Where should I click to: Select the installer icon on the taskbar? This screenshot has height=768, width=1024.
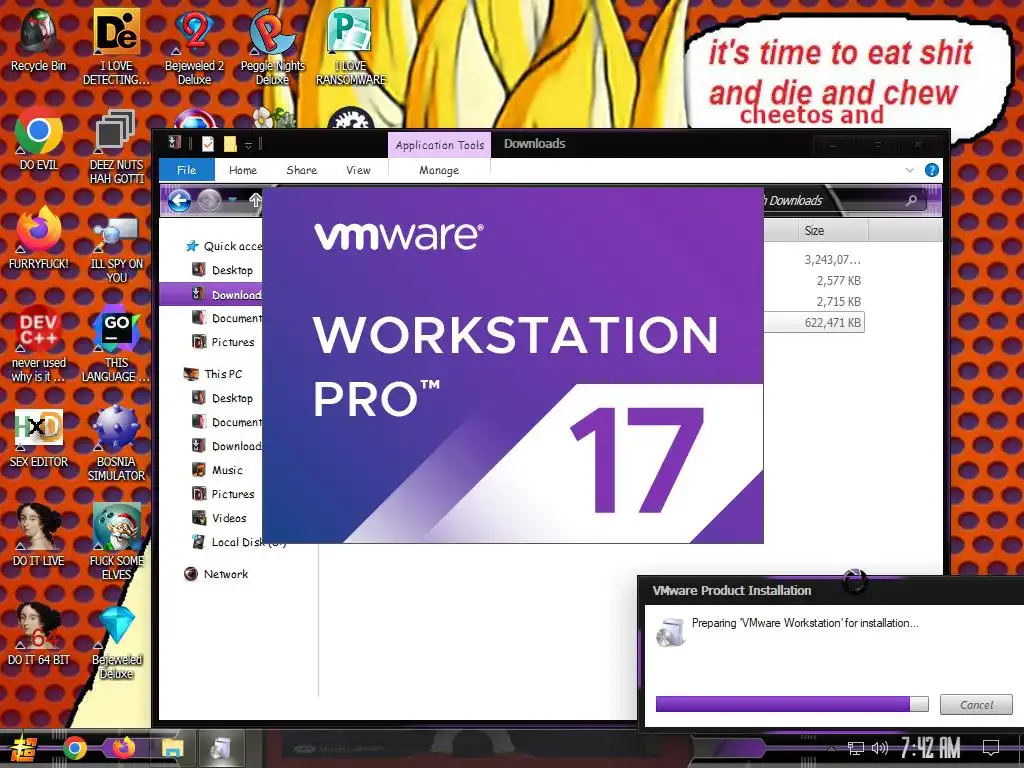coord(220,748)
